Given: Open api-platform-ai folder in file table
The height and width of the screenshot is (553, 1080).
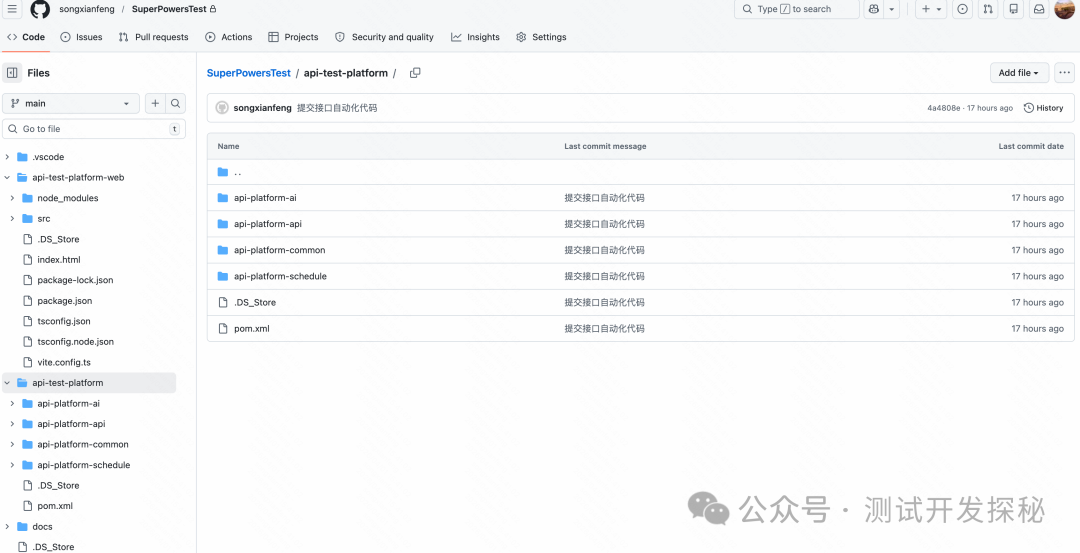Looking at the screenshot, I should click(x=265, y=198).
